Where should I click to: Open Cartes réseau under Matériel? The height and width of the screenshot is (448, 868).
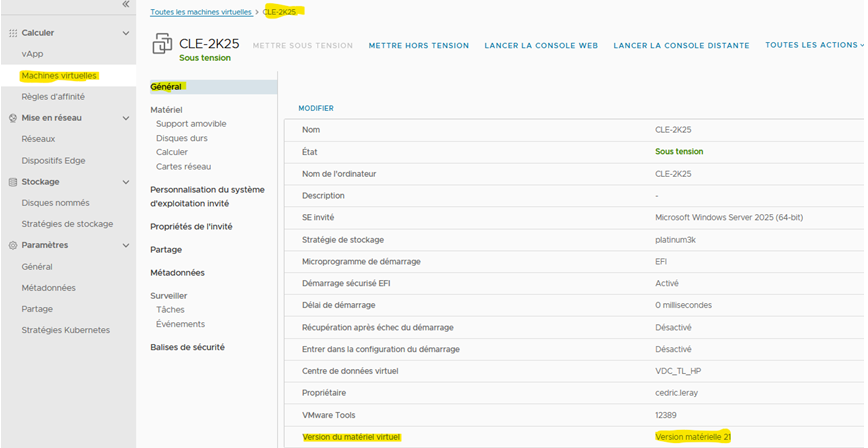pos(183,166)
